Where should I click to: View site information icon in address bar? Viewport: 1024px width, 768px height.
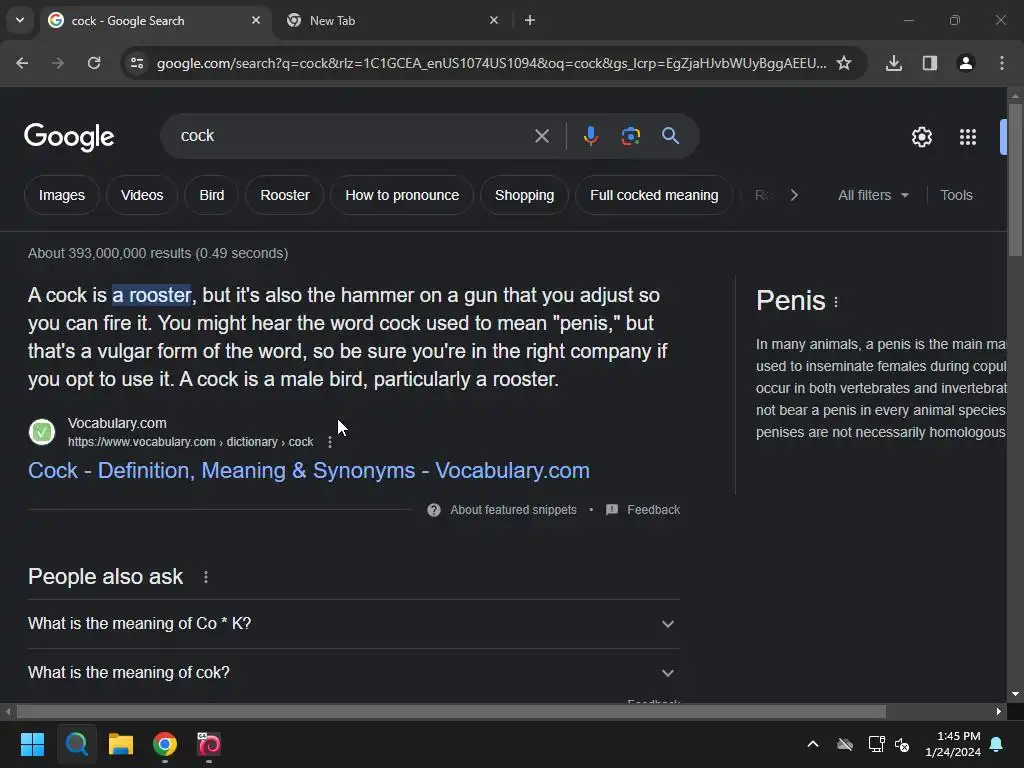pos(137,63)
